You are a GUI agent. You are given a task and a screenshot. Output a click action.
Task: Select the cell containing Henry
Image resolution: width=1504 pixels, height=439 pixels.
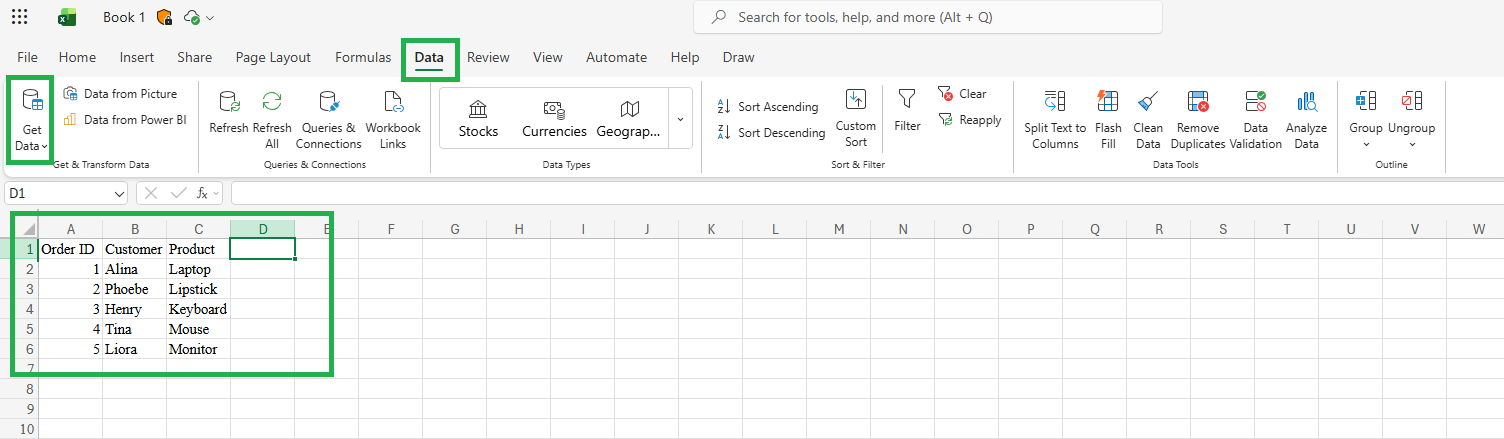(134, 309)
